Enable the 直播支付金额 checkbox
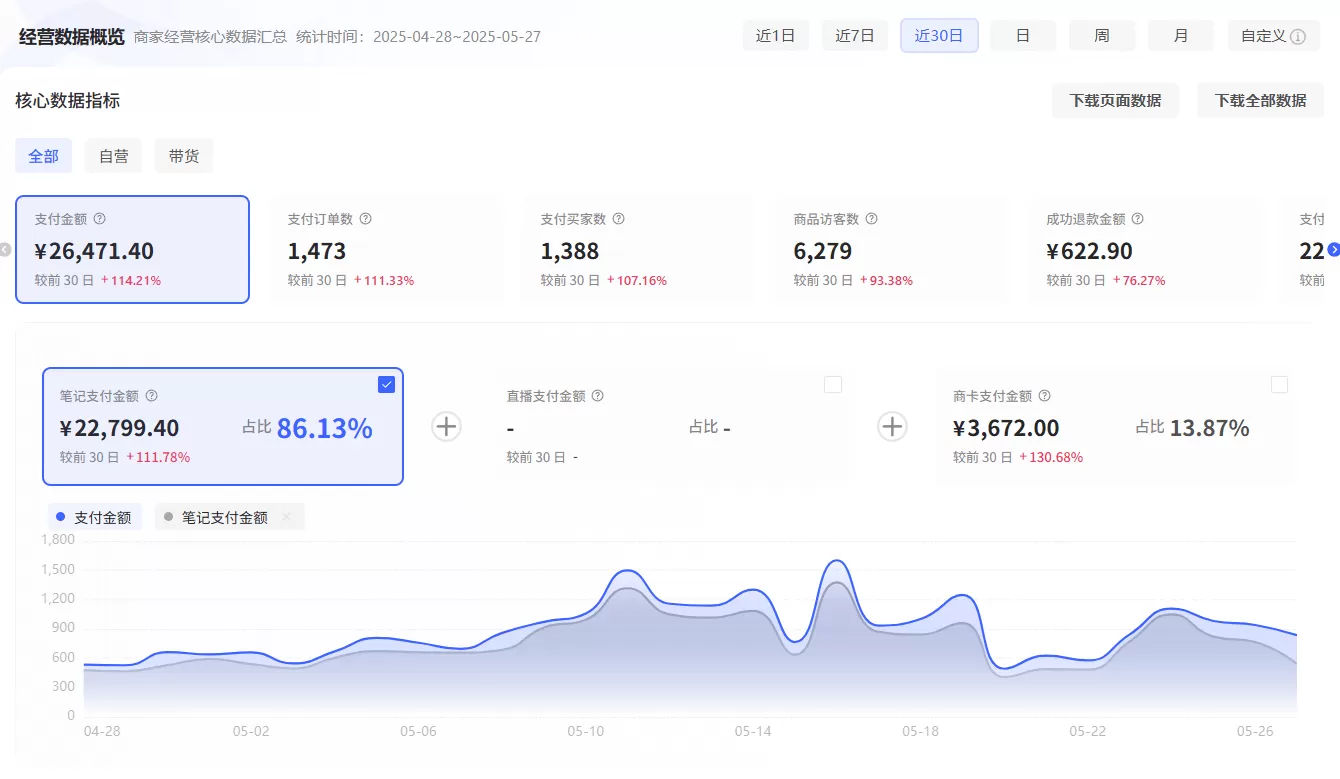The image size is (1340, 779). click(833, 383)
